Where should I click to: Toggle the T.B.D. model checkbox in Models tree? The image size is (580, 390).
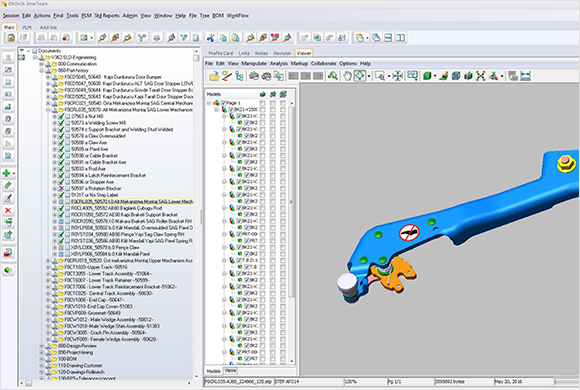tap(239, 260)
